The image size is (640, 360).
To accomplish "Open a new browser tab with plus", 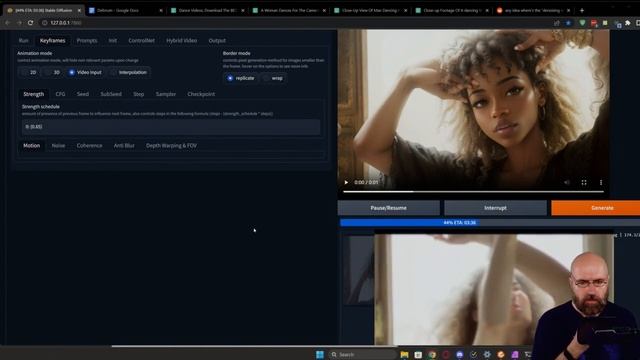I will [x=582, y=11].
